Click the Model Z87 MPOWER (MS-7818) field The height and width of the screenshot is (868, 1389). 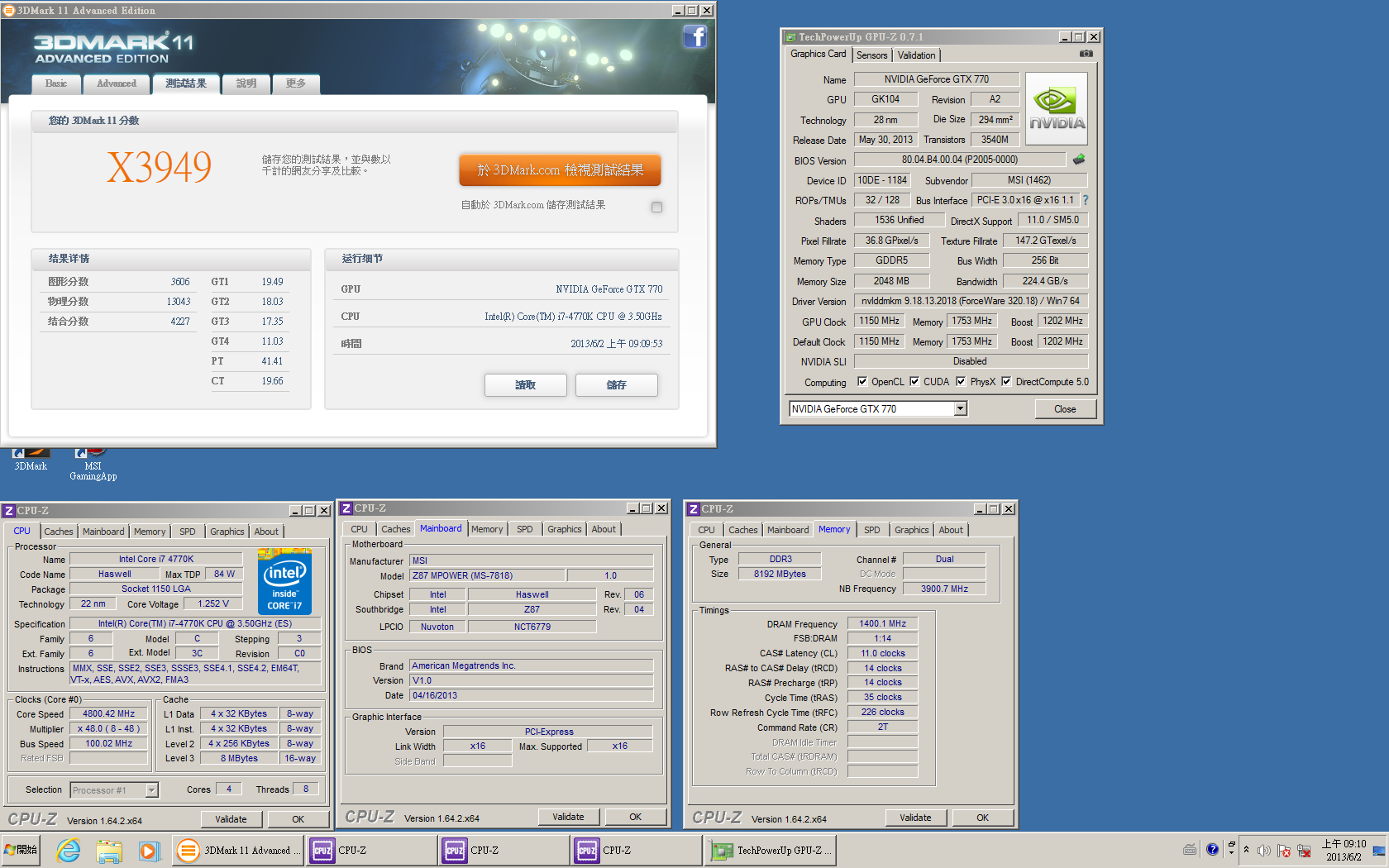coord(488,575)
